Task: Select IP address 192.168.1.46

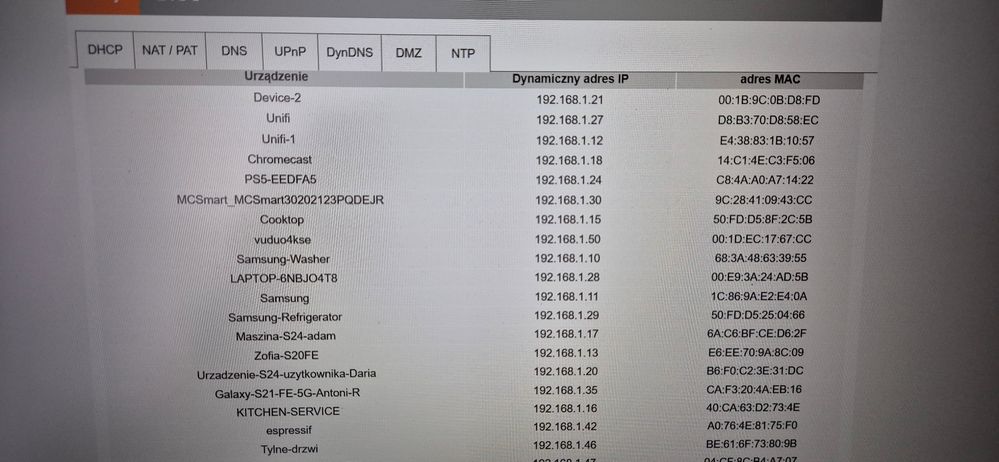Action: (567, 445)
